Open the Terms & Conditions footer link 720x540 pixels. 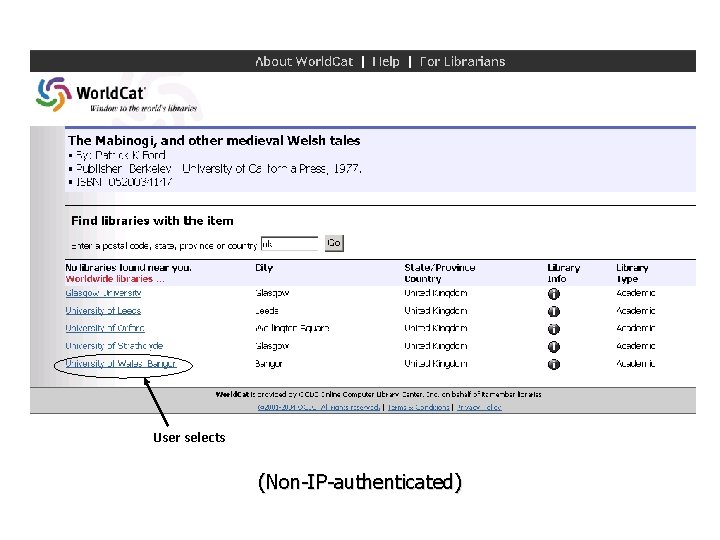418,407
